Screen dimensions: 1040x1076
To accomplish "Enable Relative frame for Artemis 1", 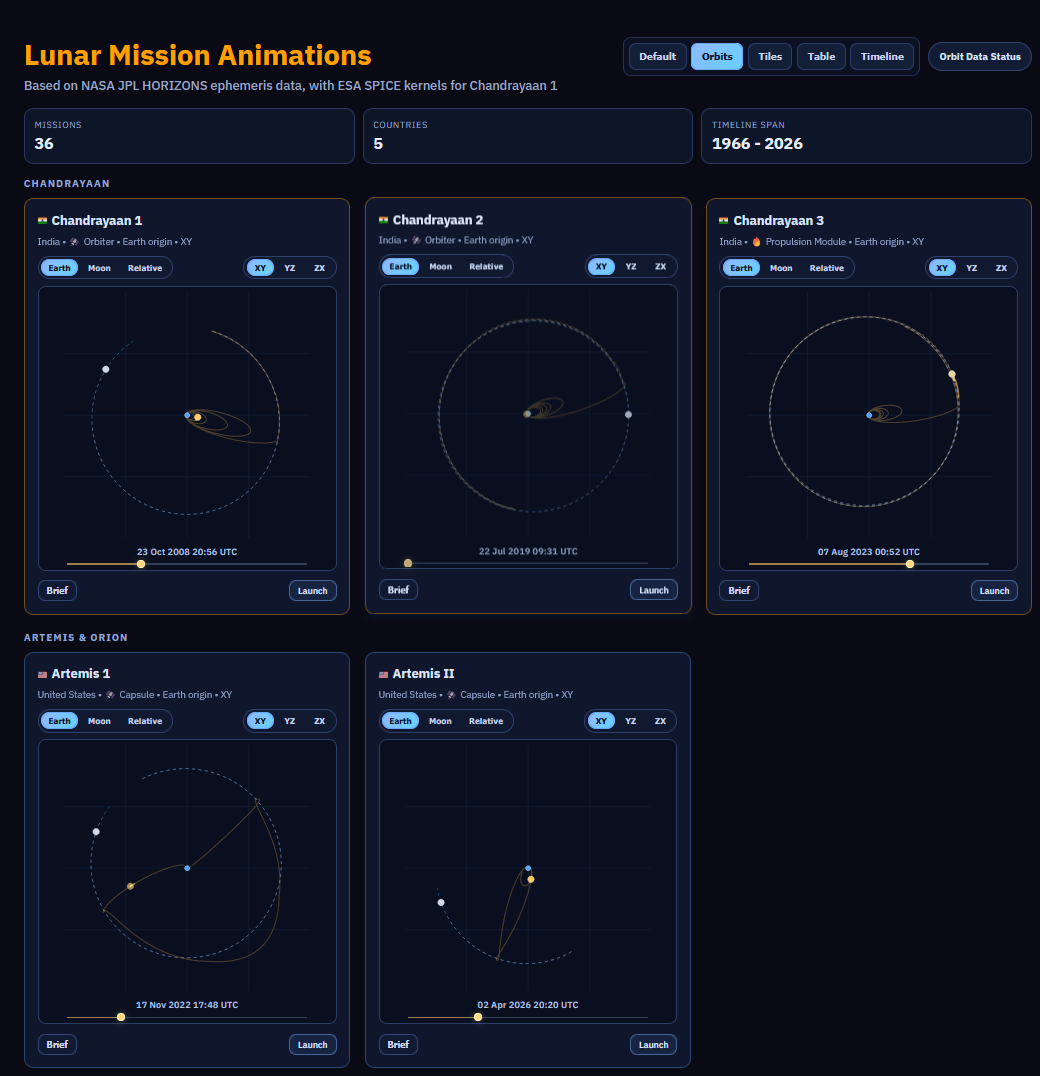I will [144, 720].
